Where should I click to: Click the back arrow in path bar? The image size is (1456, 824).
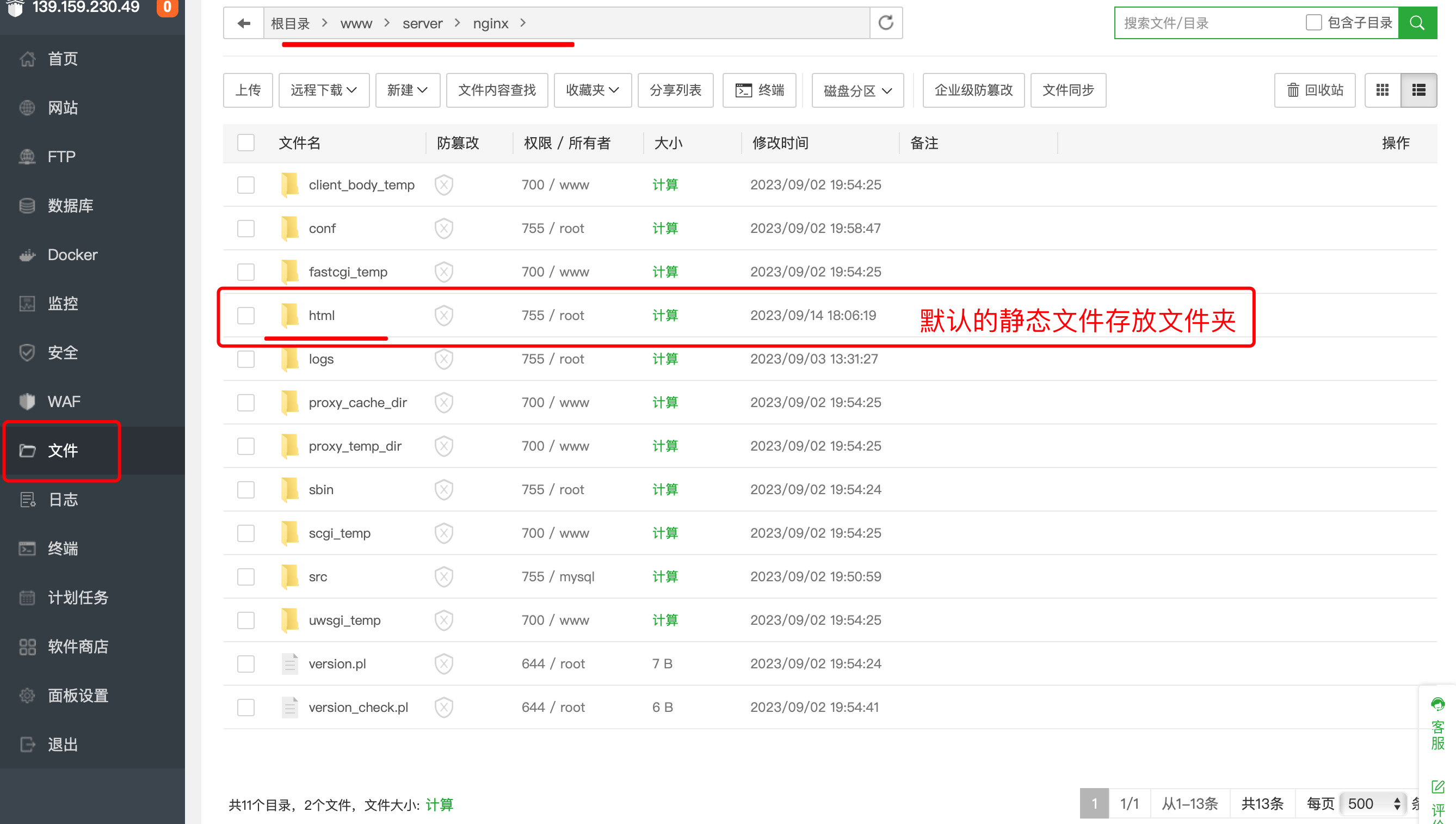click(244, 23)
